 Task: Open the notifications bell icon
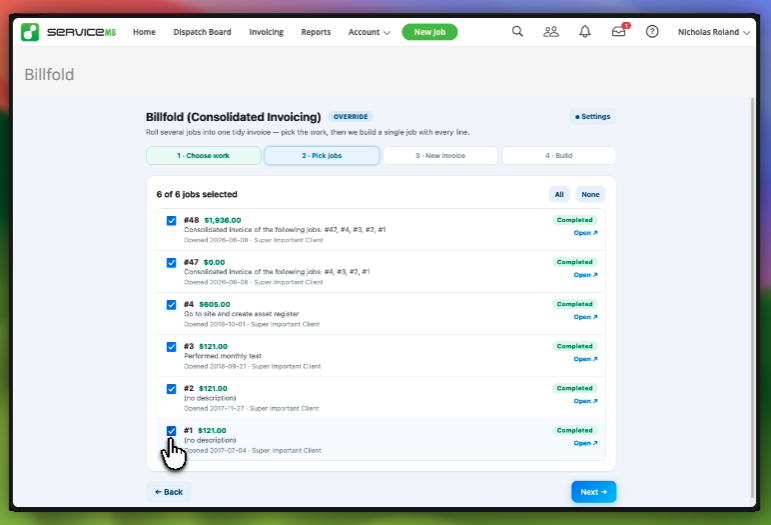point(585,32)
